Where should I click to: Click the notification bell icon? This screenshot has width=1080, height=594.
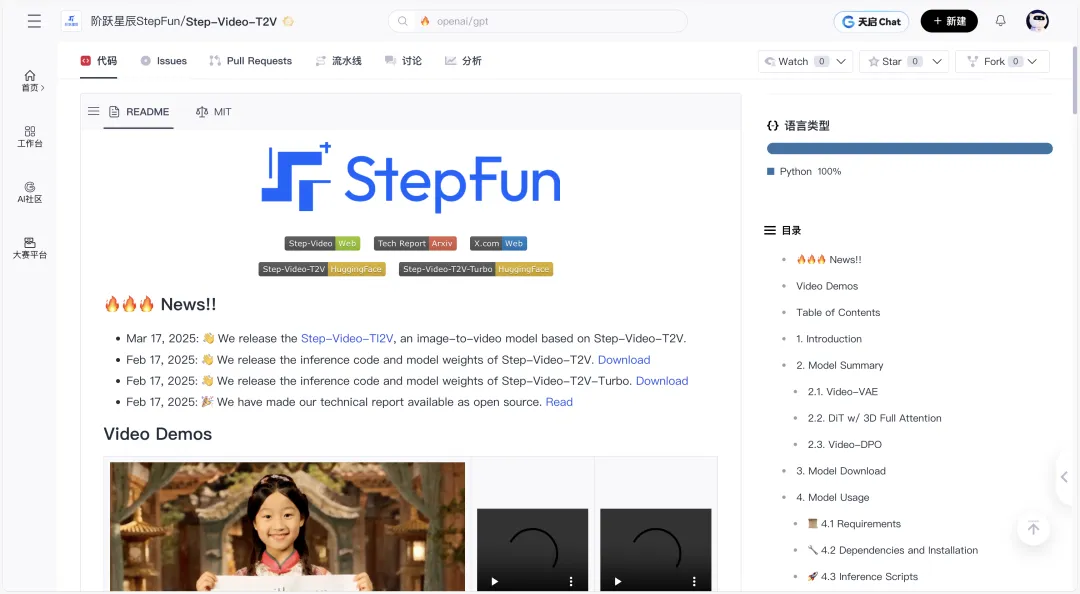(x=1000, y=21)
